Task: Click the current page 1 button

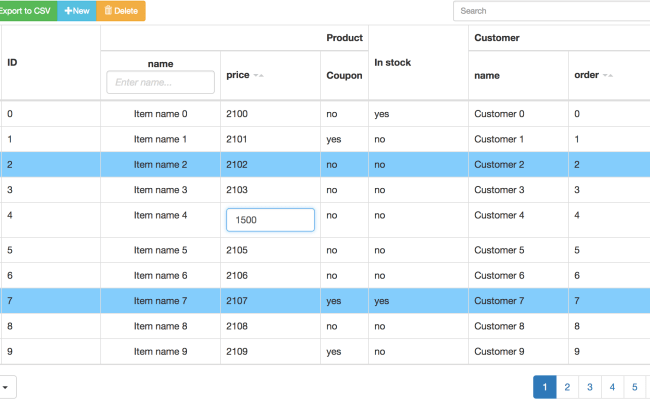Action: pyautogui.click(x=544, y=387)
